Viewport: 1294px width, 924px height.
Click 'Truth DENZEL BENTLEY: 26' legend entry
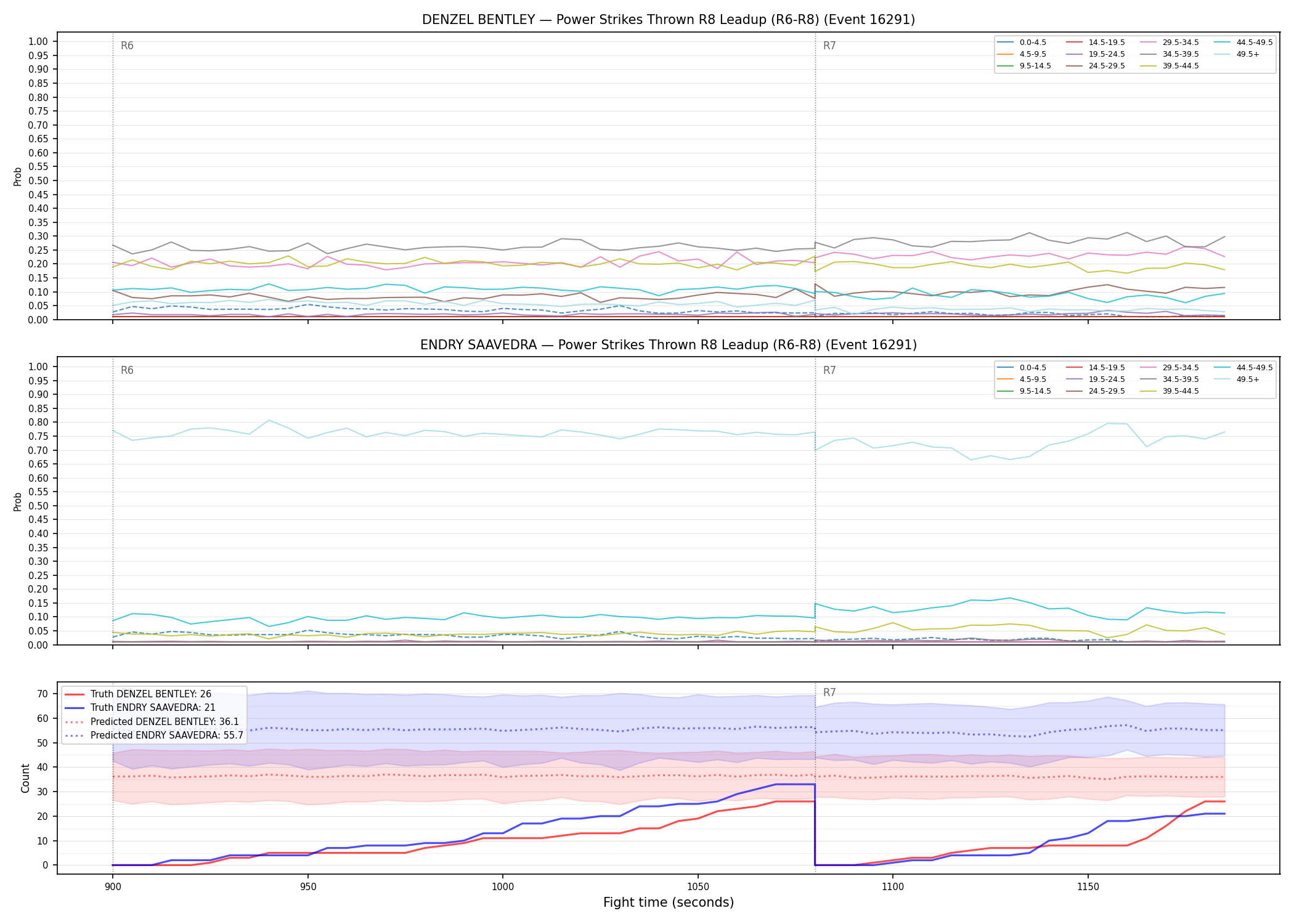click(138, 694)
